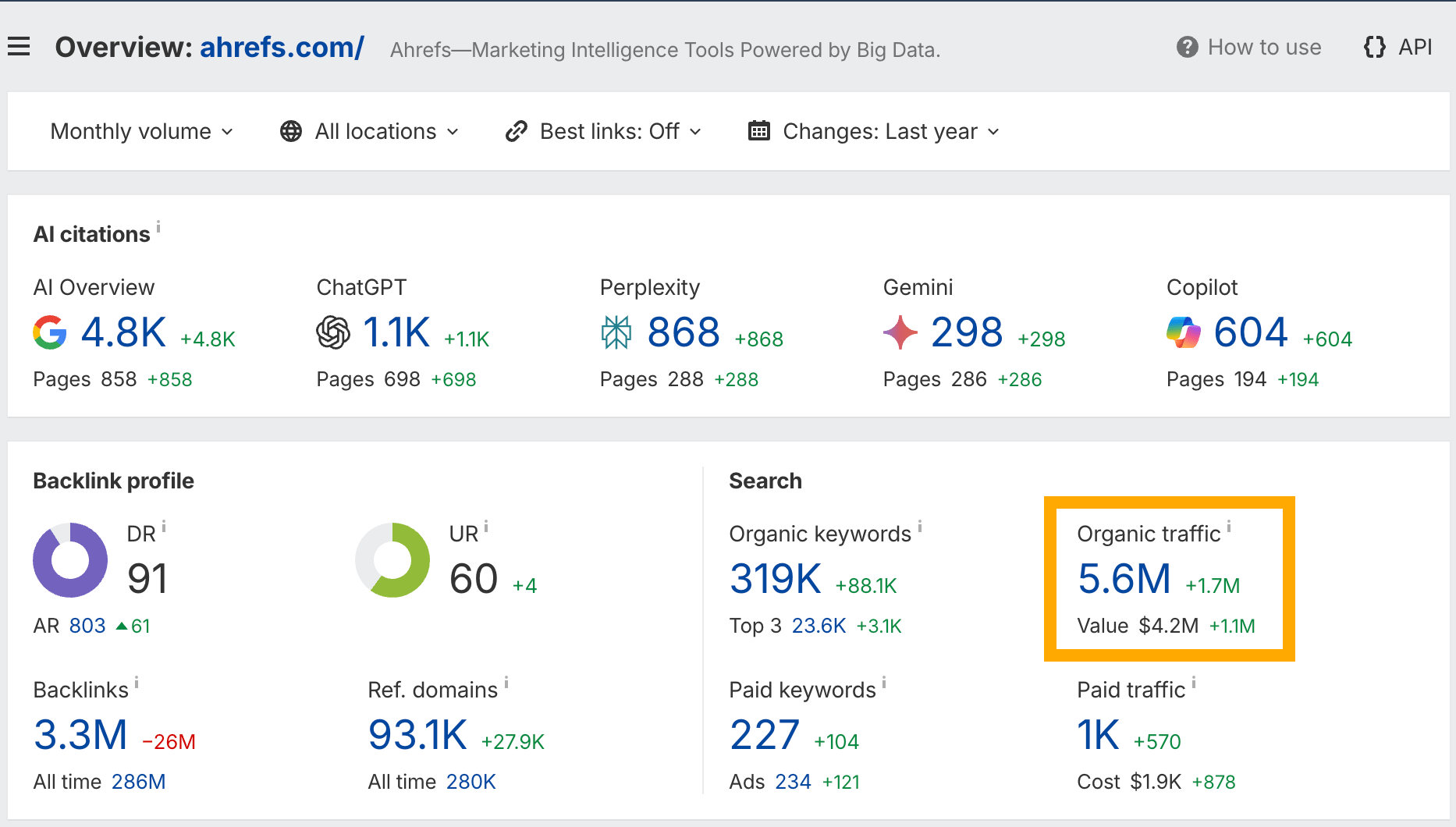Show the AI citations info tooltip
This screenshot has width=1456, height=827.
pyautogui.click(x=160, y=227)
